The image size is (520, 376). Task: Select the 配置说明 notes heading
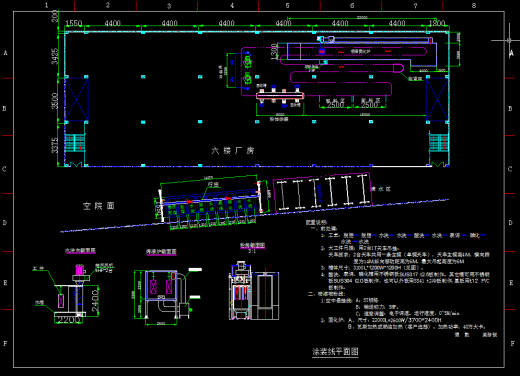[x=316, y=222]
